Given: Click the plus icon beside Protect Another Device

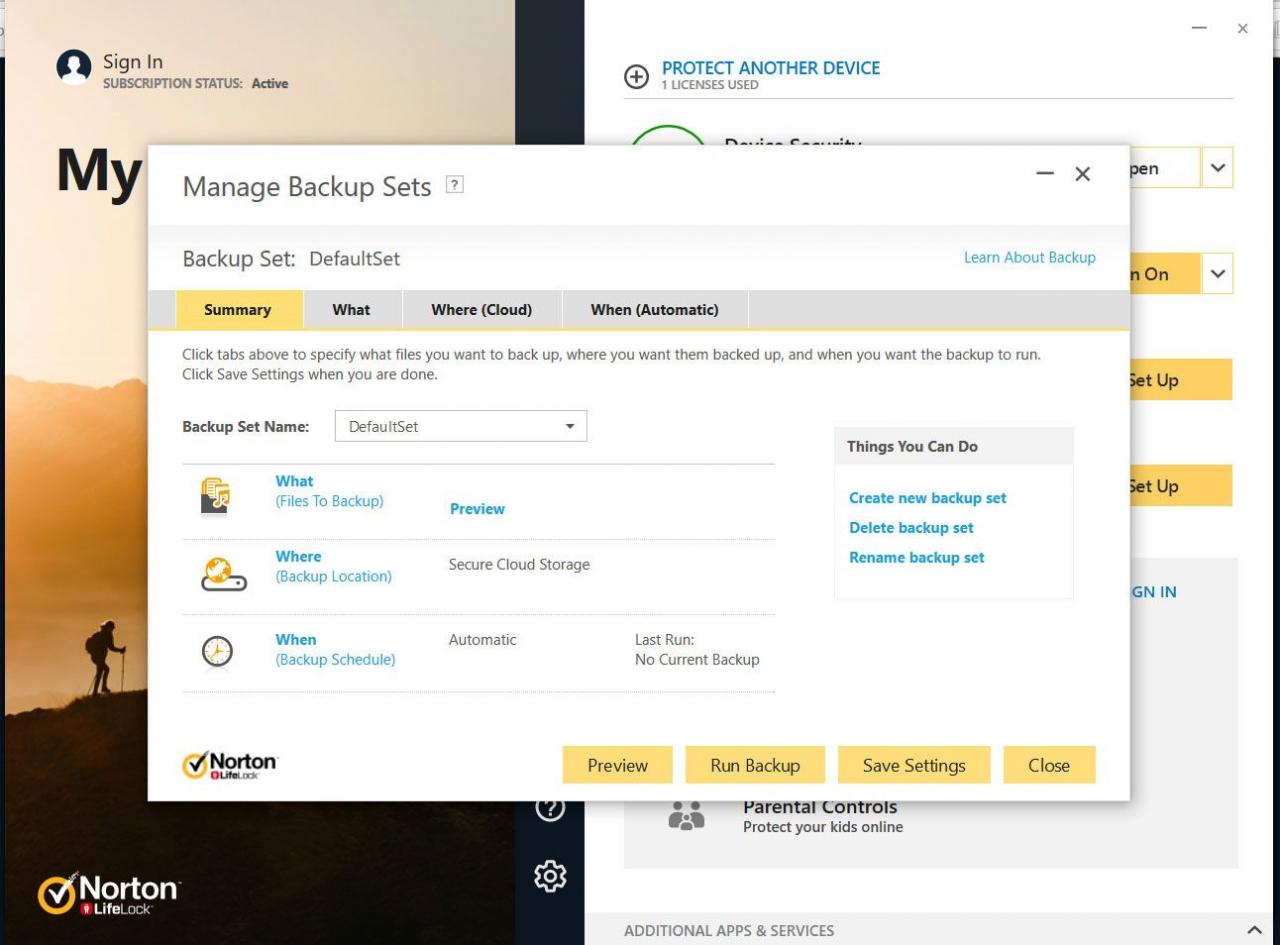Looking at the screenshot, I should 638,75.
